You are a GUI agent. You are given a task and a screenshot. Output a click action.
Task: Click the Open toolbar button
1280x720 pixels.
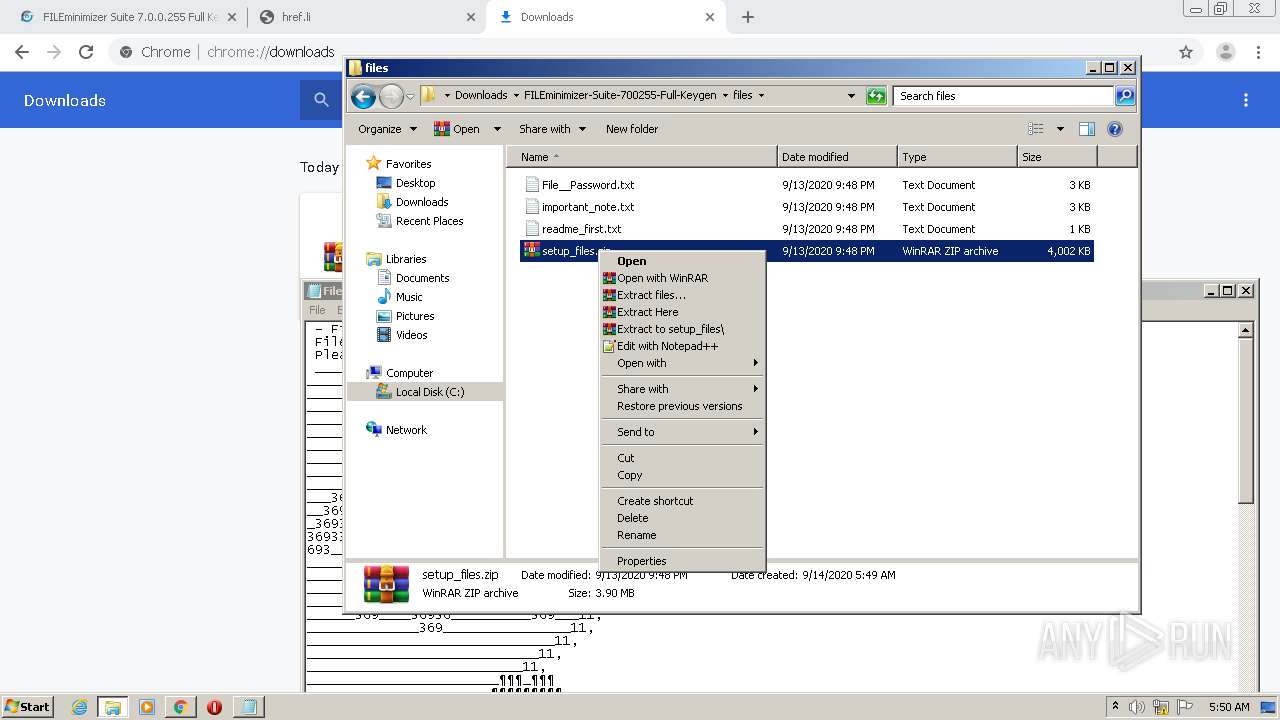tap(458, 129)
